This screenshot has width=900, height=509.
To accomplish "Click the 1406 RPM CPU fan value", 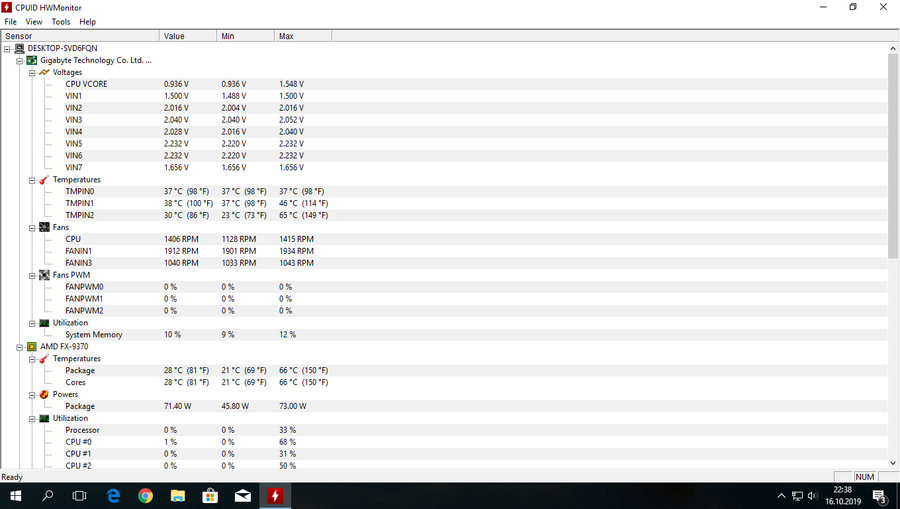I will 181,239.
